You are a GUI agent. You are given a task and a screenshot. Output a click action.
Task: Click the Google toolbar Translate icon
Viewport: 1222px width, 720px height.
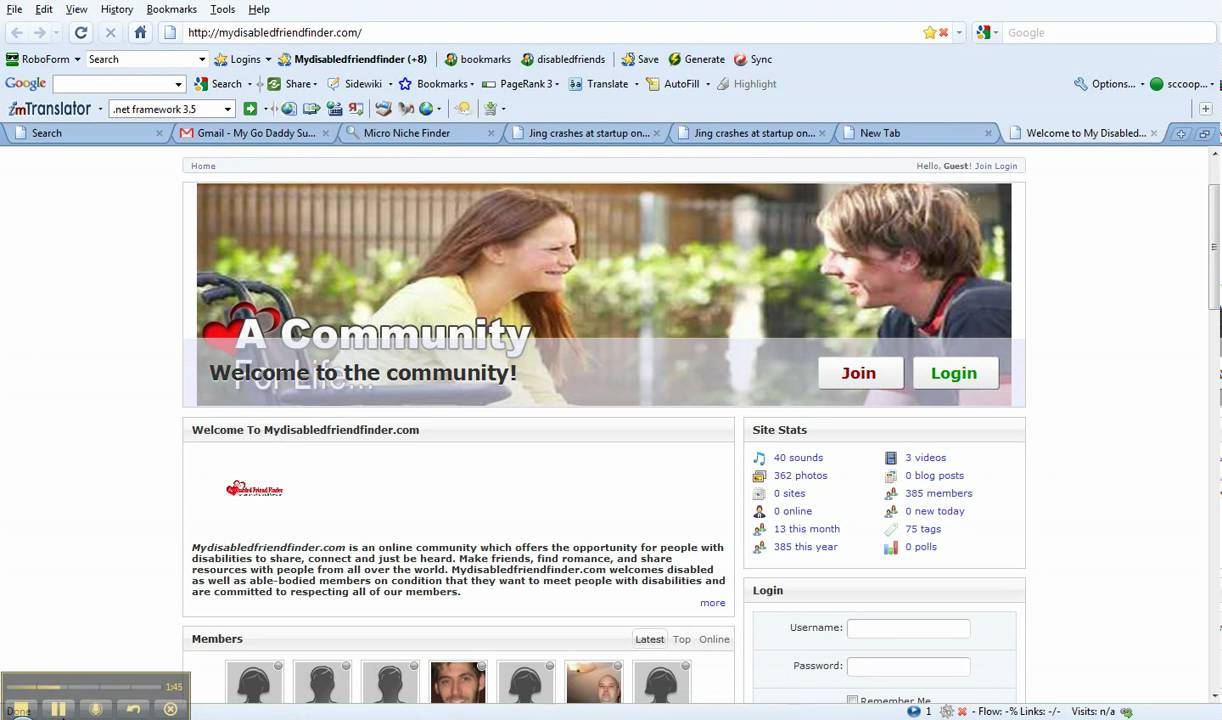[x=576, y=84]
